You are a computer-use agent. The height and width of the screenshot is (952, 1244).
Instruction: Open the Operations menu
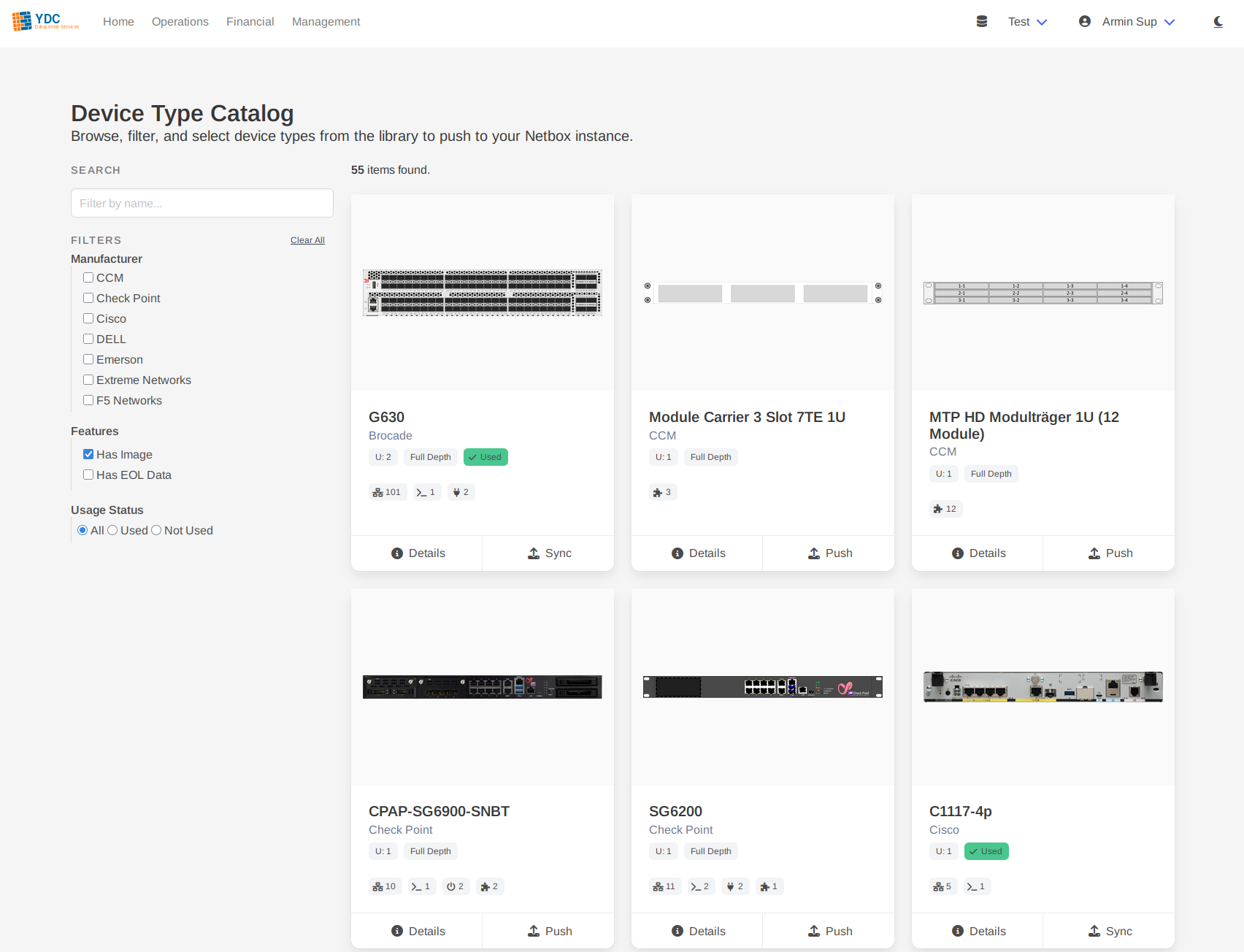point(180,22)
